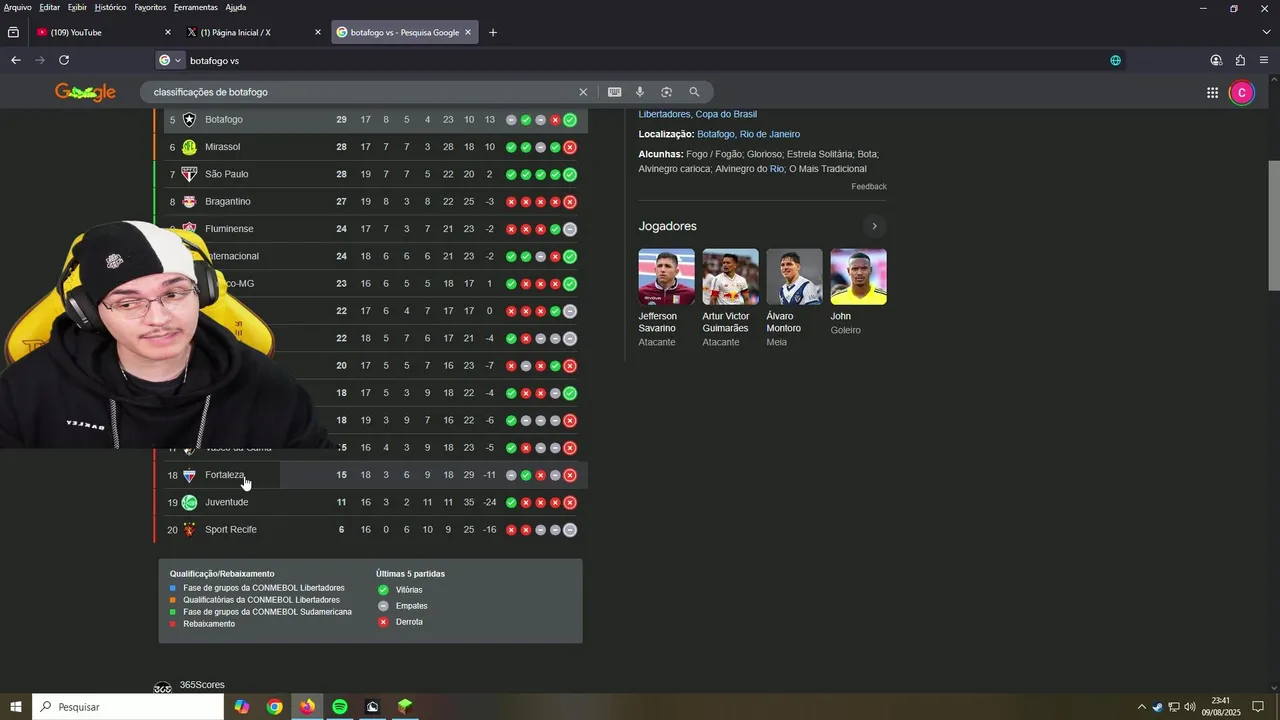This screenshot has height=720, width=1280.
Task: Start Google voice search
Action: pos(640,92)
